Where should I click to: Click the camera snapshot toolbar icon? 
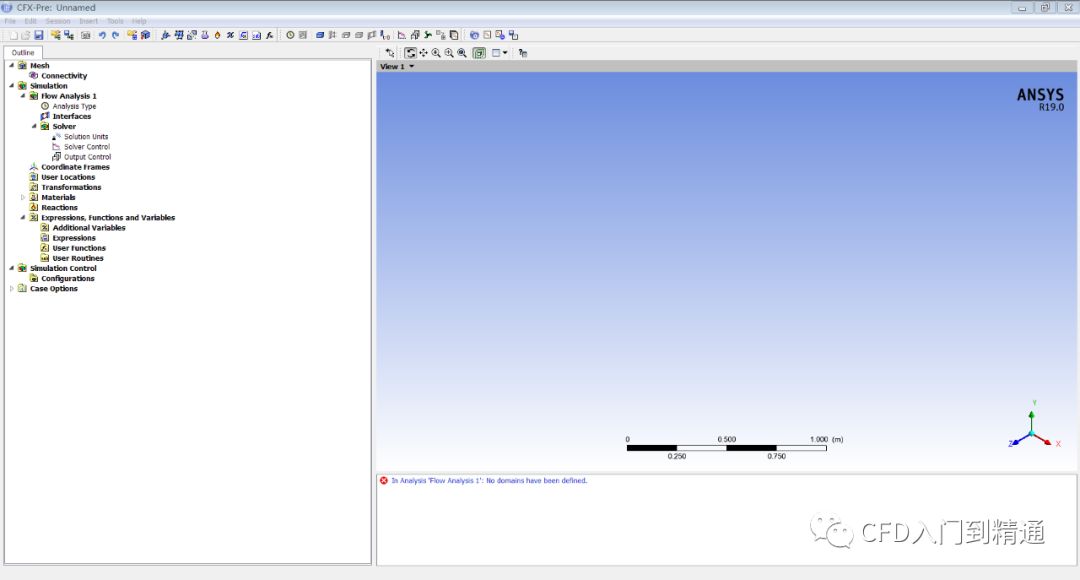tap(85, 35)
